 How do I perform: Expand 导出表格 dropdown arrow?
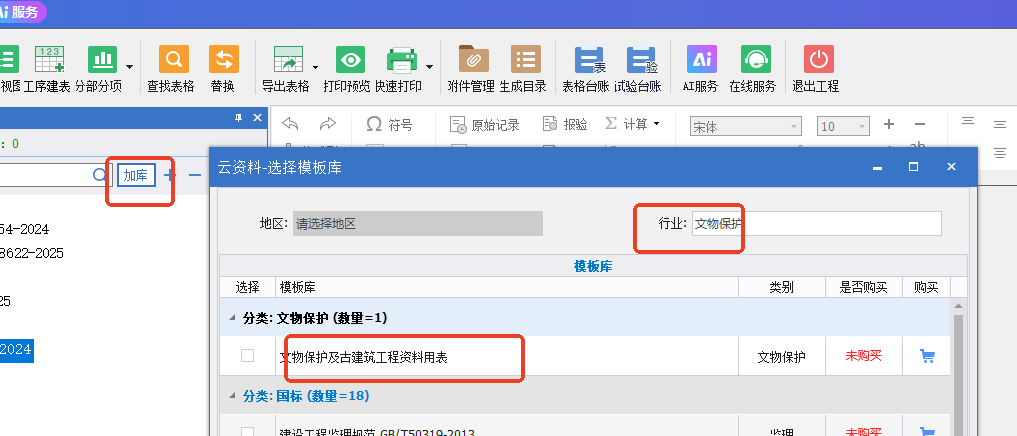316,67
